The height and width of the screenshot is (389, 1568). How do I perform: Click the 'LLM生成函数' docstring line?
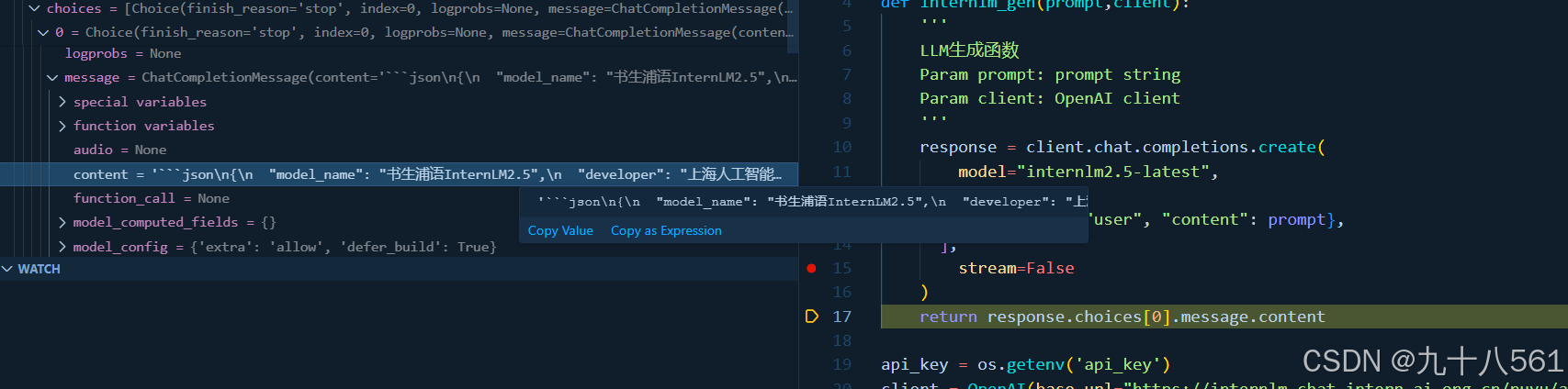[x=969, y=50]
